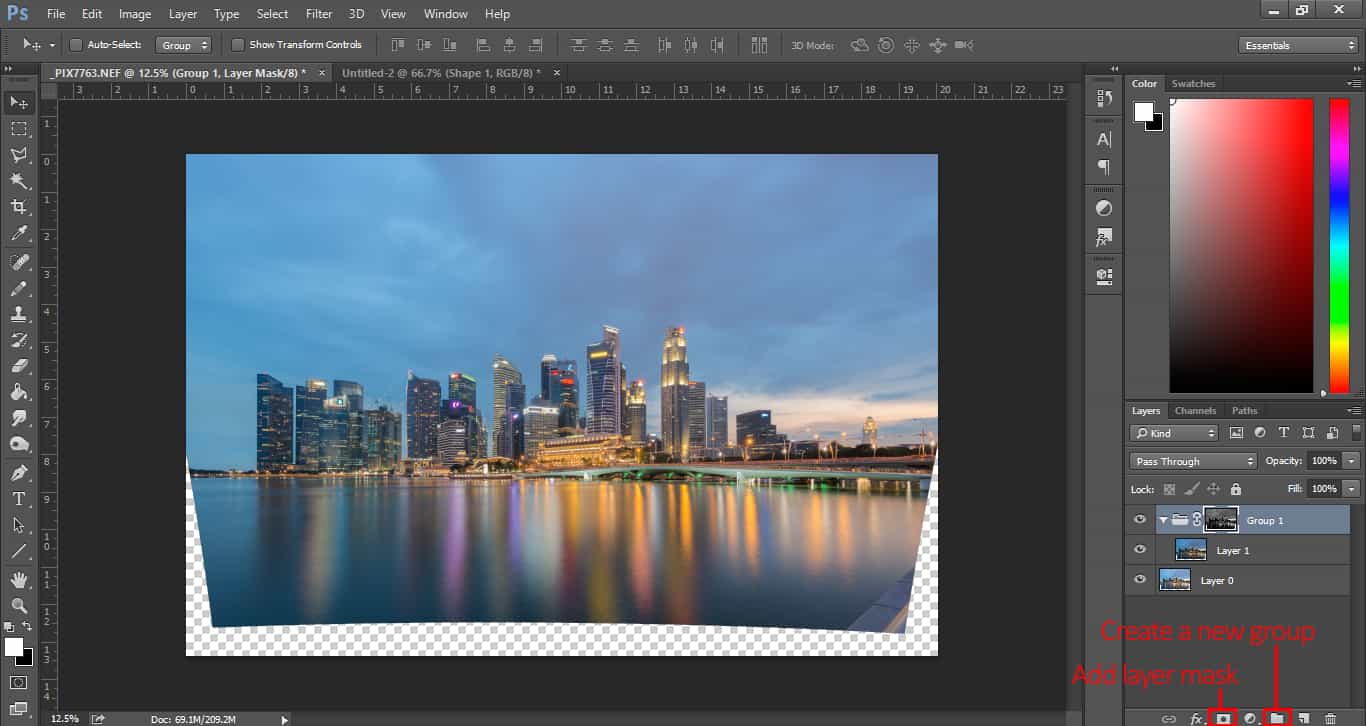Click the Opacity value field
Viewport: 1366px width, 726px height.
[1323, 461]
